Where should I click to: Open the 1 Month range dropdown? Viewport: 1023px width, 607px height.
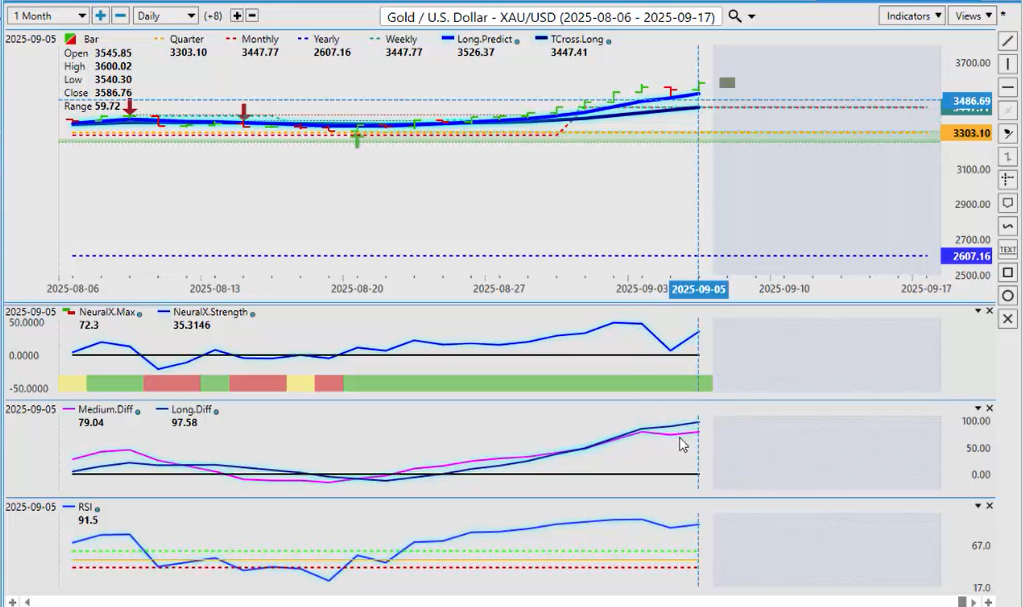[x=46, y=16]
